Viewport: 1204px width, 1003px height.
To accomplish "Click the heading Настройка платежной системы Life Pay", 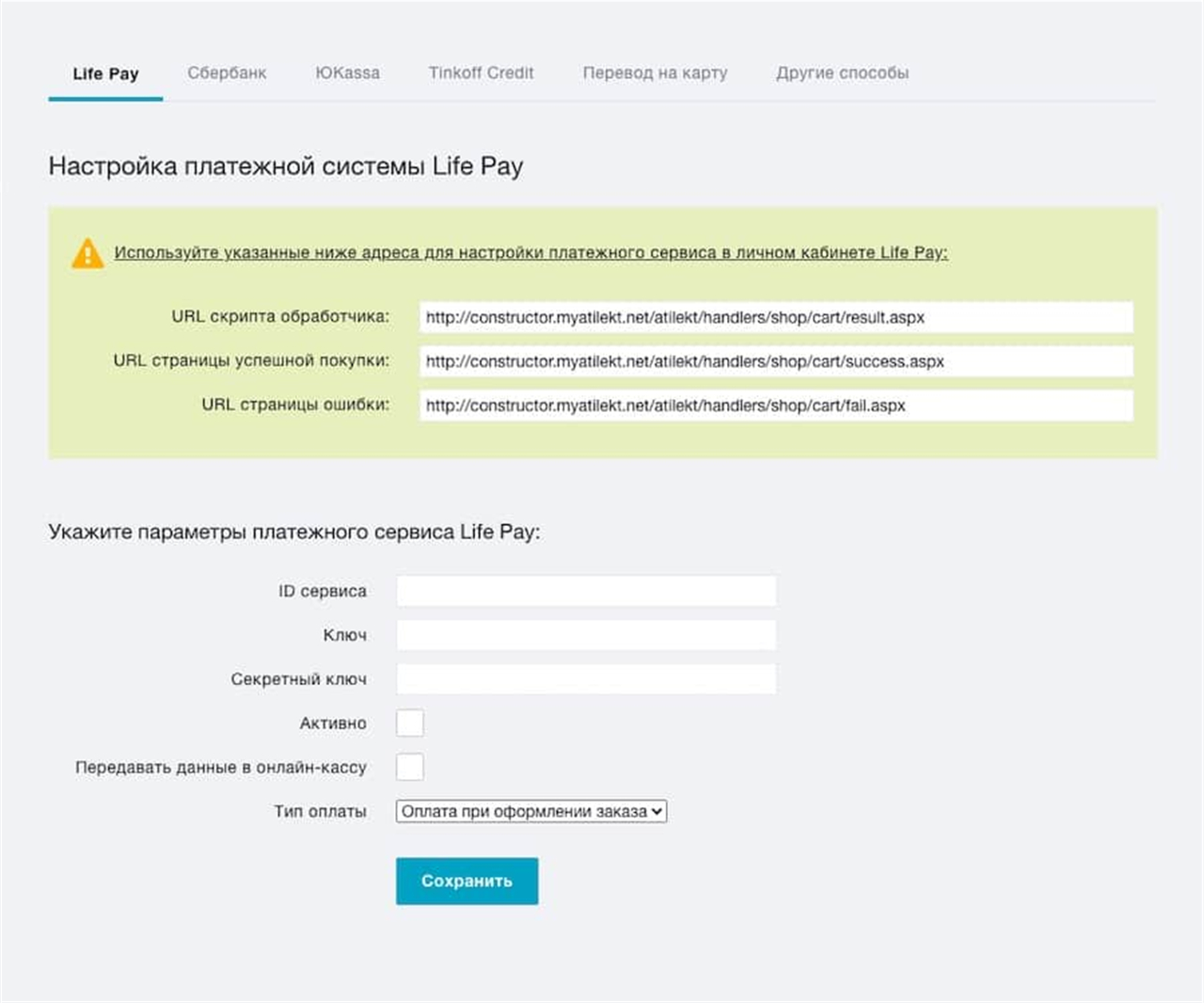I will [x=286, y=167].
